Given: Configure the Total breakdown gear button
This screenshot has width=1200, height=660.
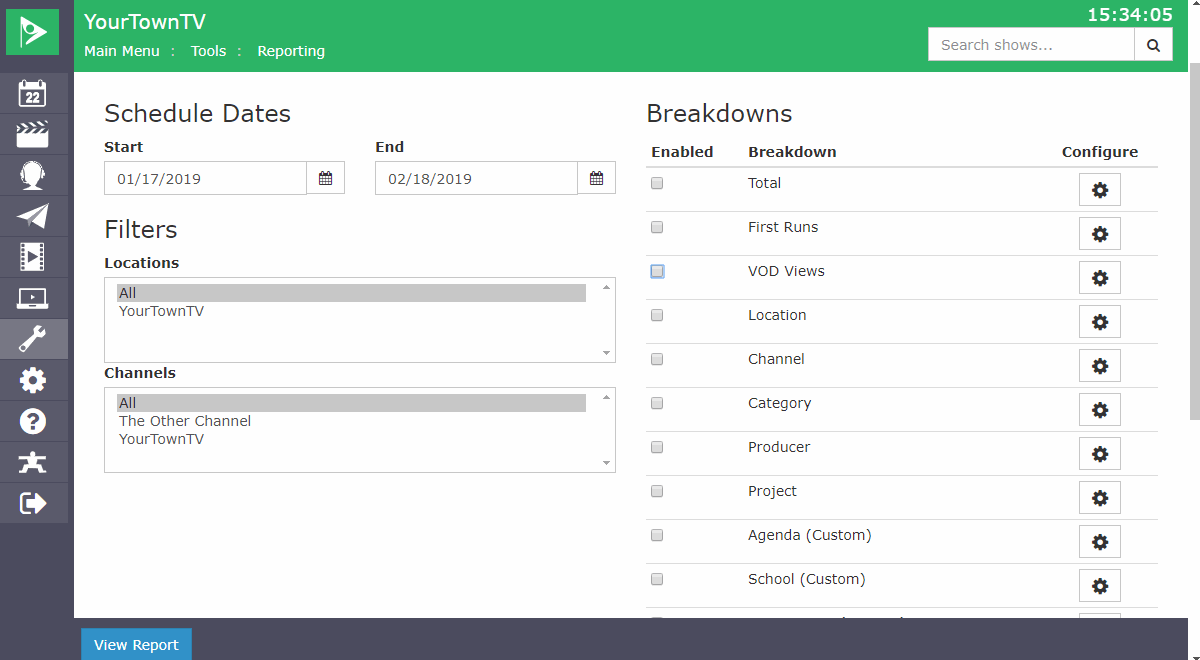Looking at the screenshot, I should (x=1100, y=190).
